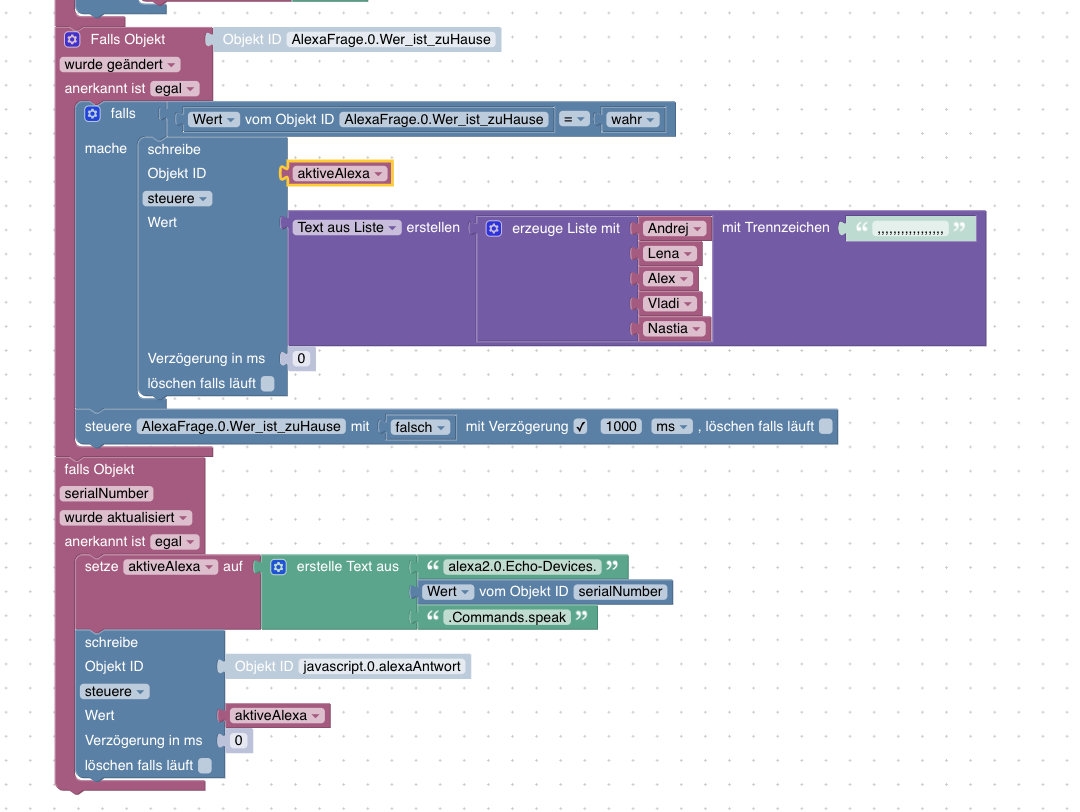Edit the 'alexa2.0.Echo-Devices.' text field
1080x812 pixels.
(x=522, y=566)
